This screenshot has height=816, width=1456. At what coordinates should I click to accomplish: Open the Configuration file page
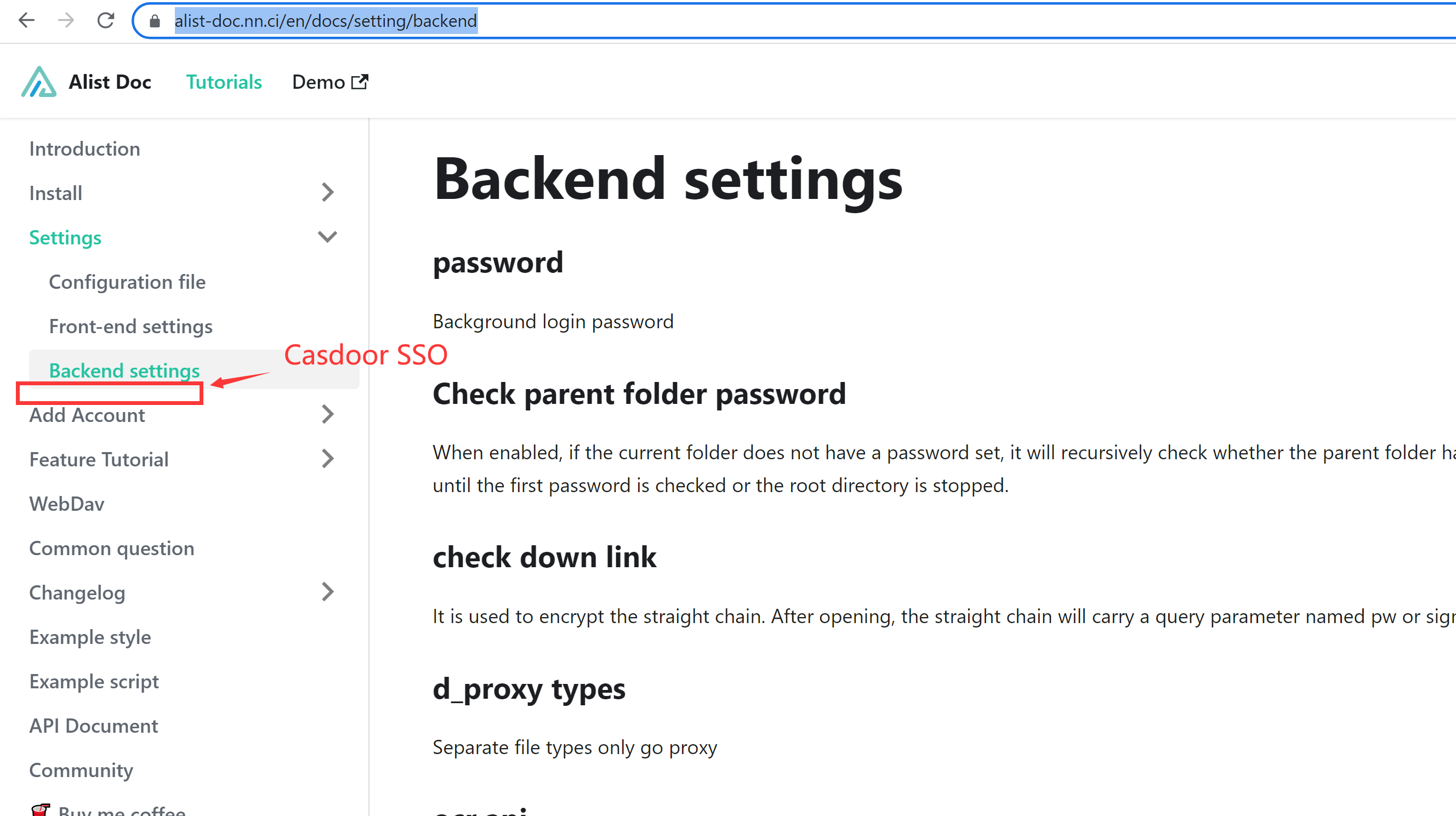tap(127, 282)
